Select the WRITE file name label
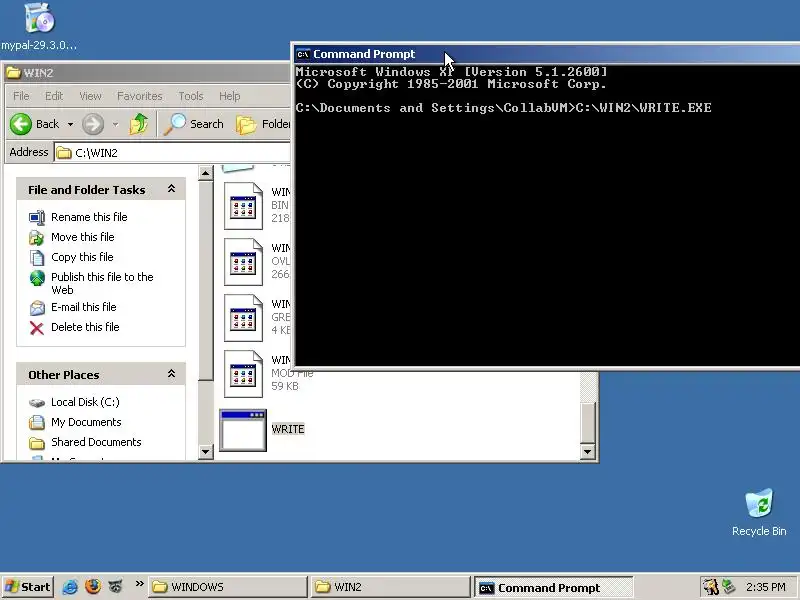The image size is (800, 600). pyautogui.click(x=288, y=429)
